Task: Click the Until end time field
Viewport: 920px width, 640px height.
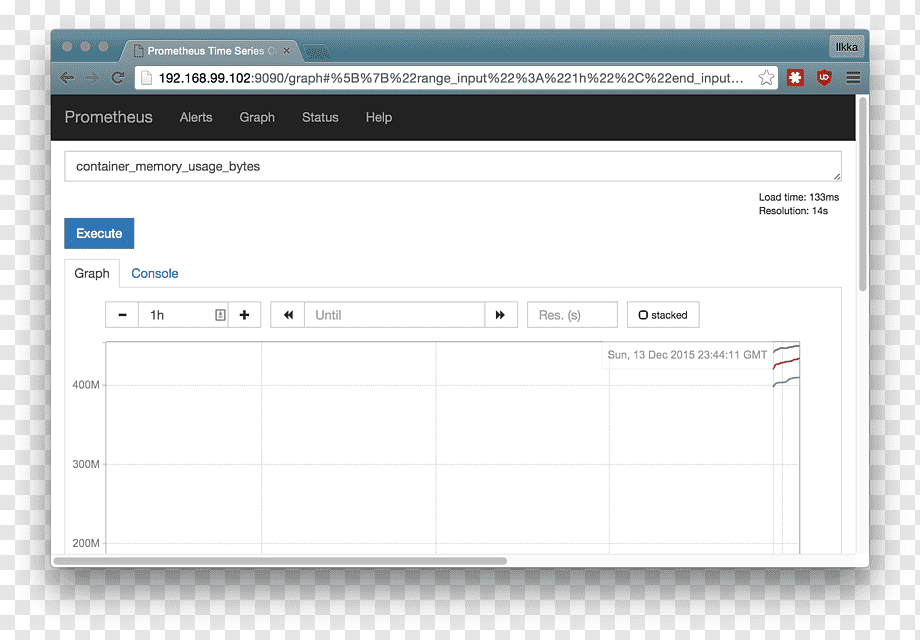Action: tap(394, 315)
